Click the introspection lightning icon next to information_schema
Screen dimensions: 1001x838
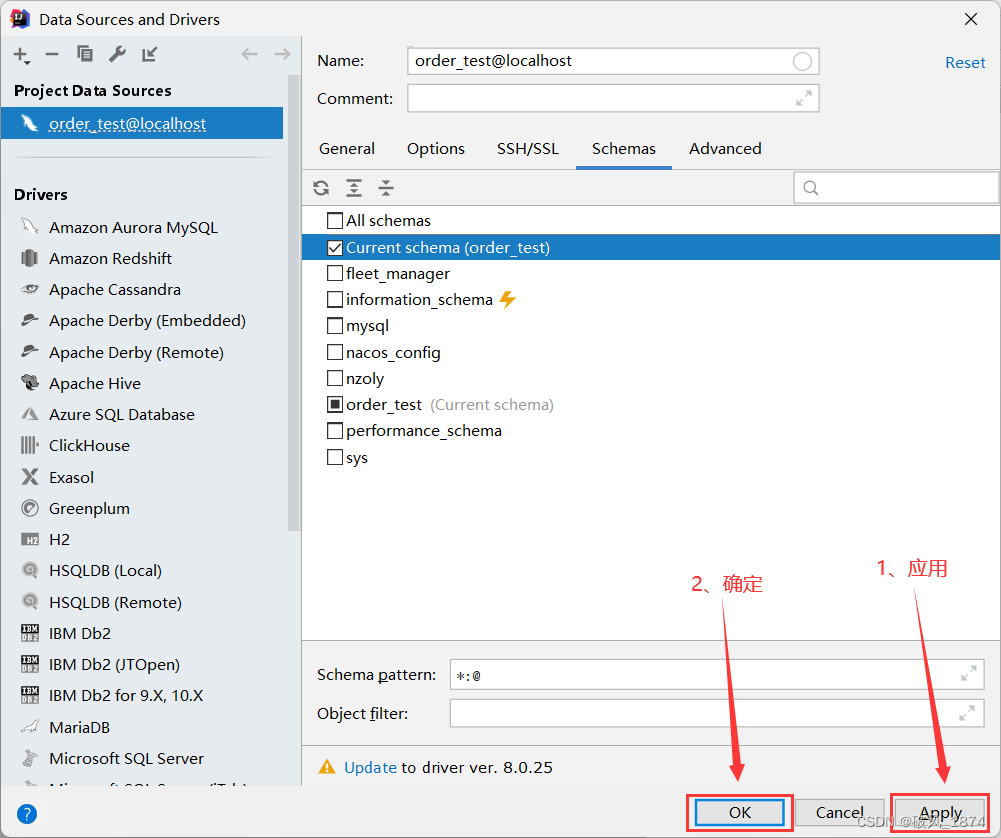pos(508,299)
